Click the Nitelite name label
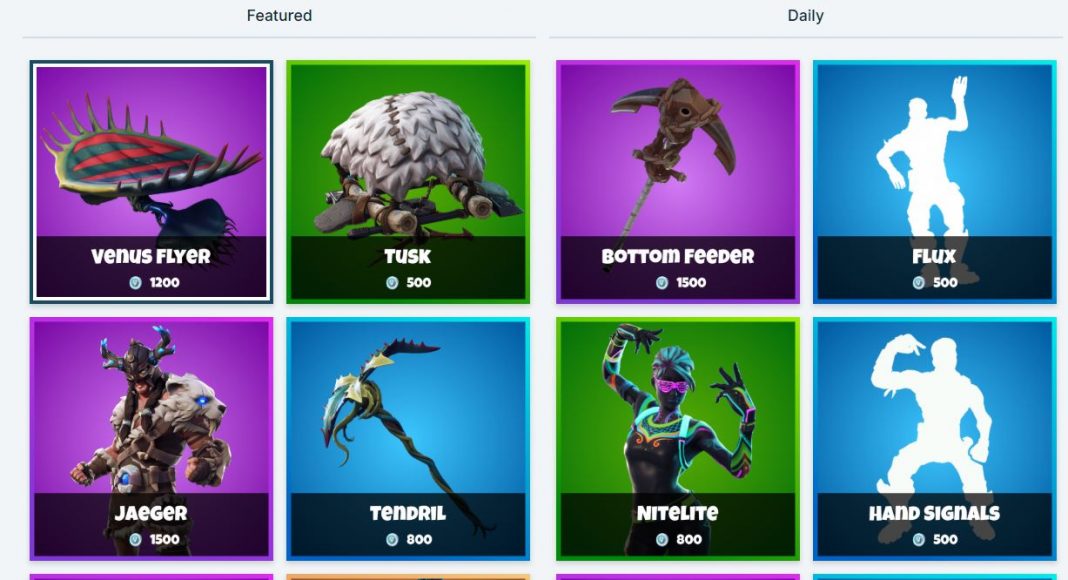Screen dimensions: 1068x580 678,513
